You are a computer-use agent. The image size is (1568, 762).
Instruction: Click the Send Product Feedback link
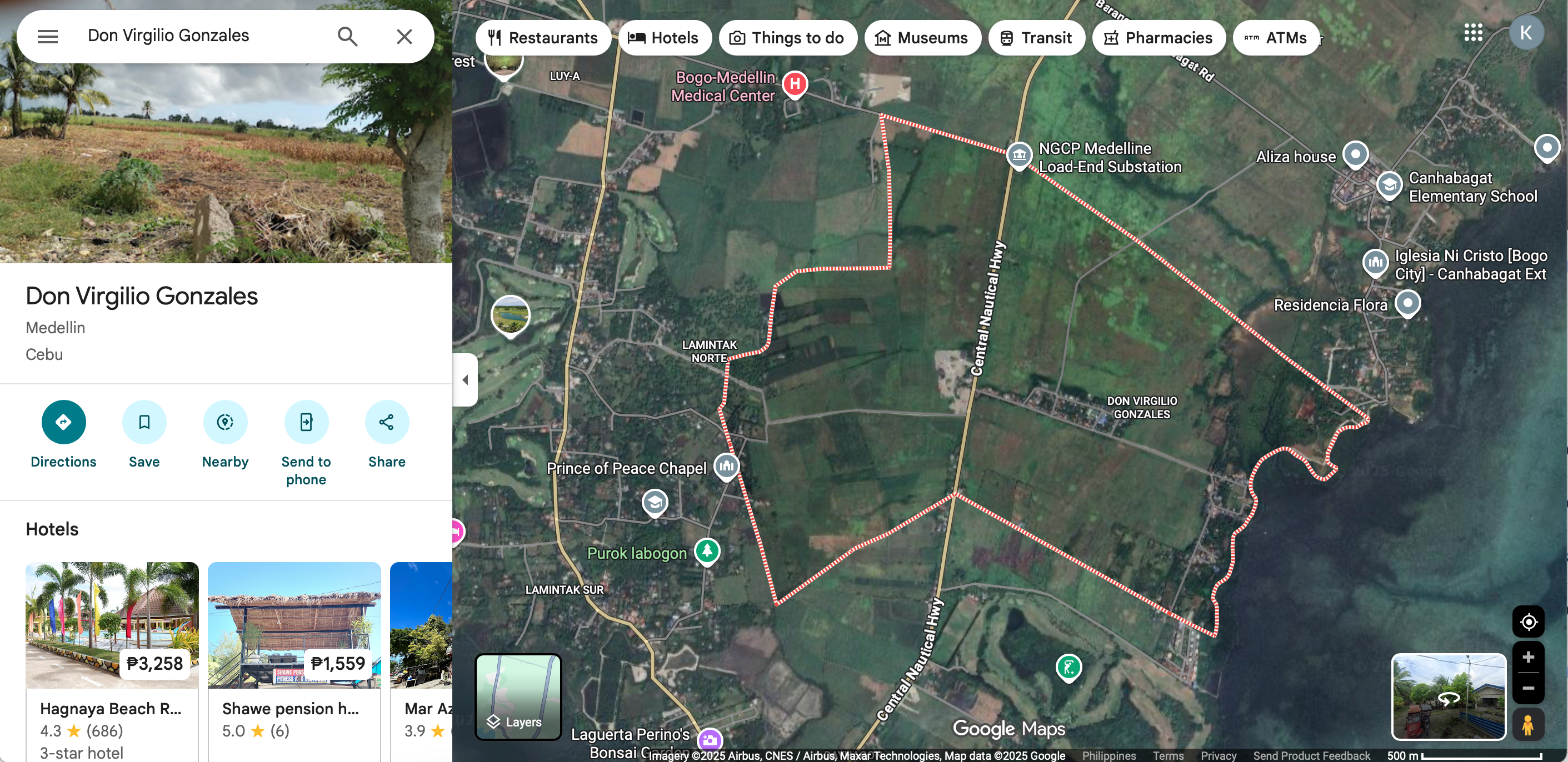[x=1312, y=755]
